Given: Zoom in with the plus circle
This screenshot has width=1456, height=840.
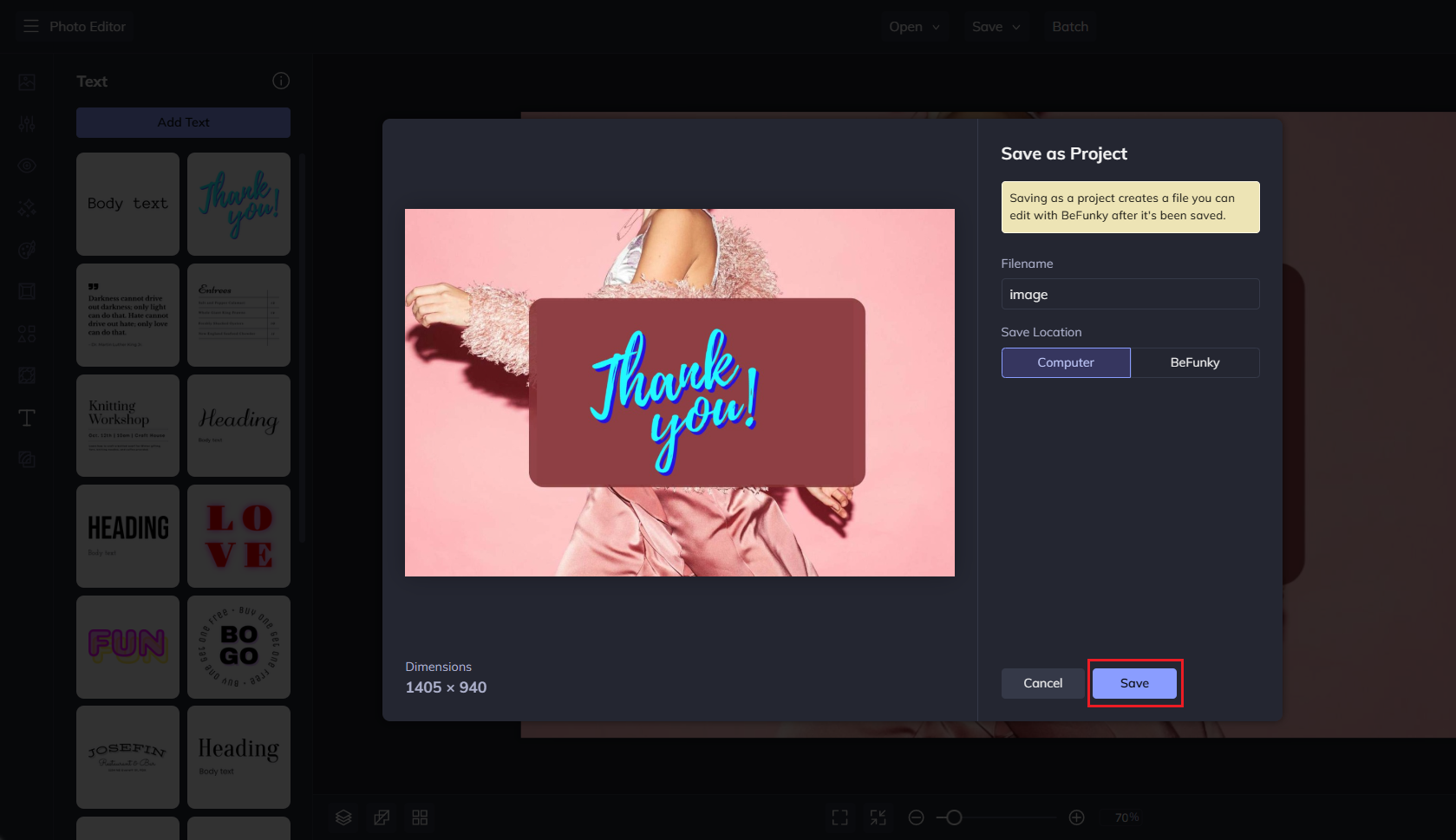Looking at the screenshot, I should [1076, 817].
